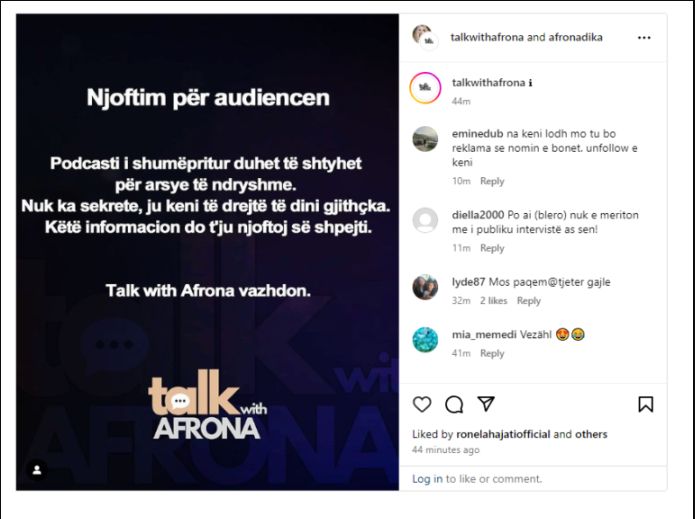Open mia_memedi profile avatar

tap(425, 339)
